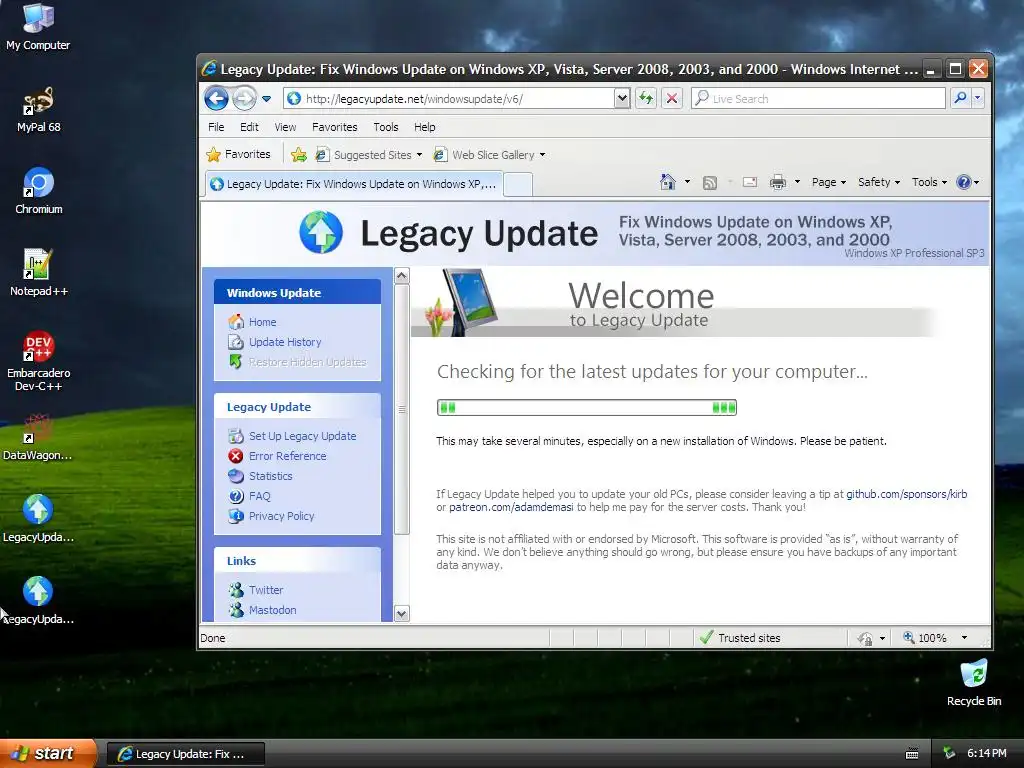Open the Edit menu
Viewport: 1024px width, 768px height.
pyautogui.click(x=249, y=127)
